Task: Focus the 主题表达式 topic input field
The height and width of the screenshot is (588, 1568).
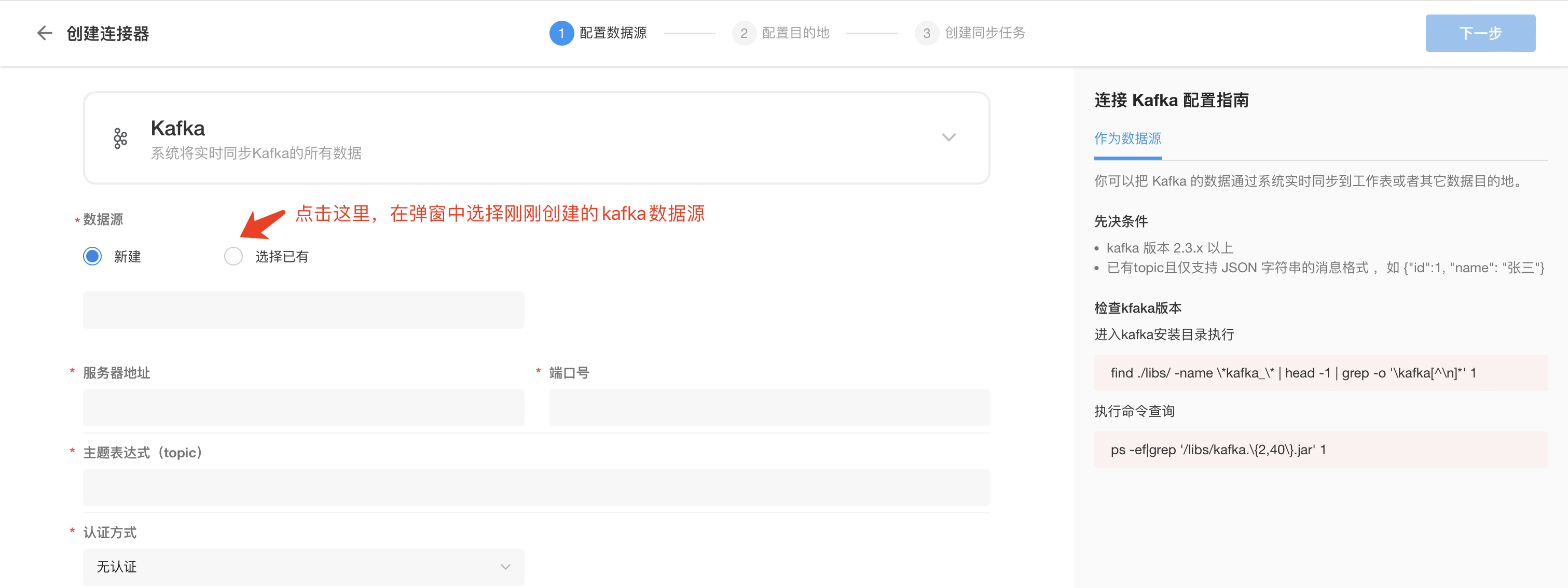Action: 537,487
